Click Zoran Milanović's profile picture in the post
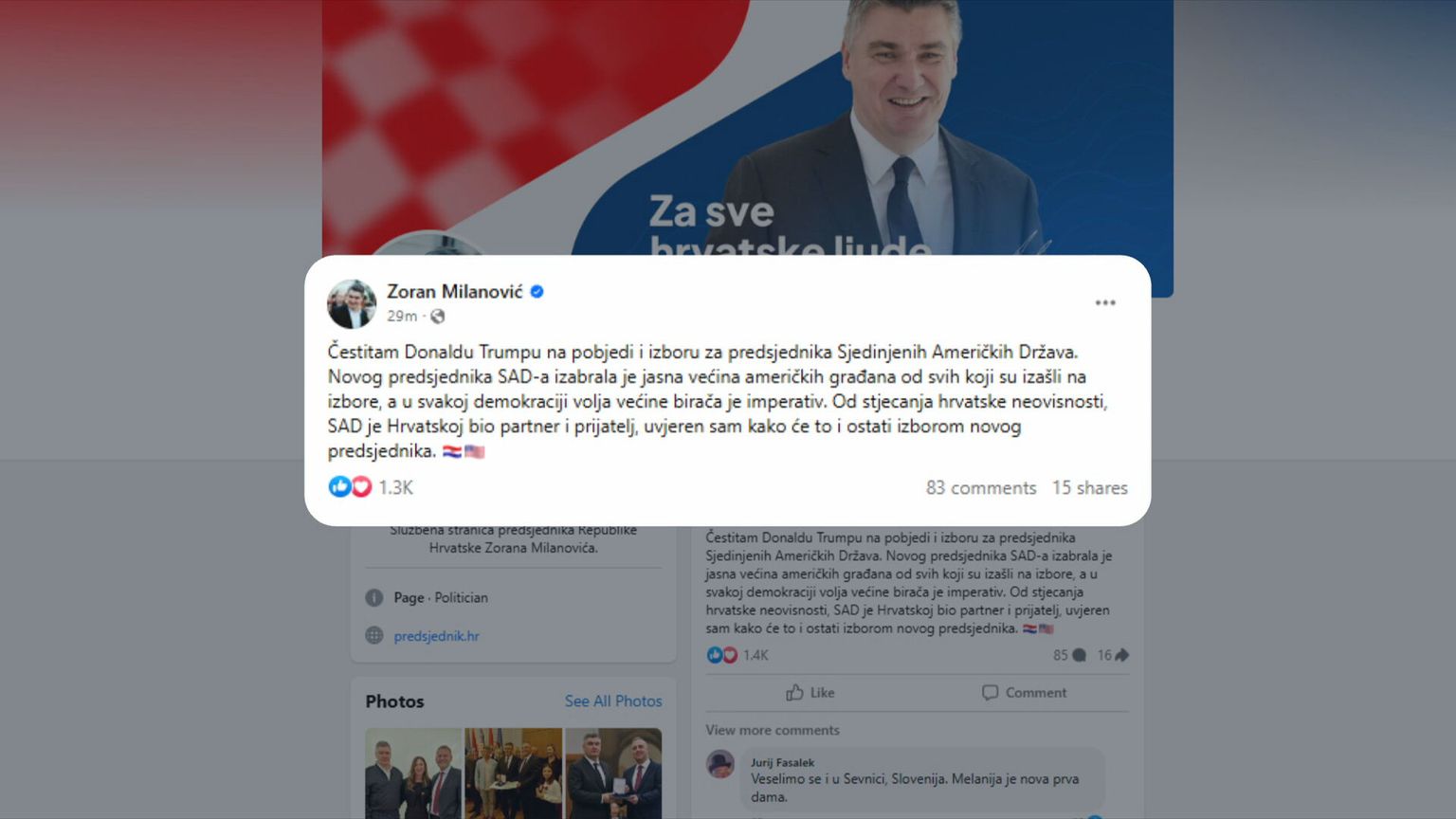 click(x=352, y=303)
